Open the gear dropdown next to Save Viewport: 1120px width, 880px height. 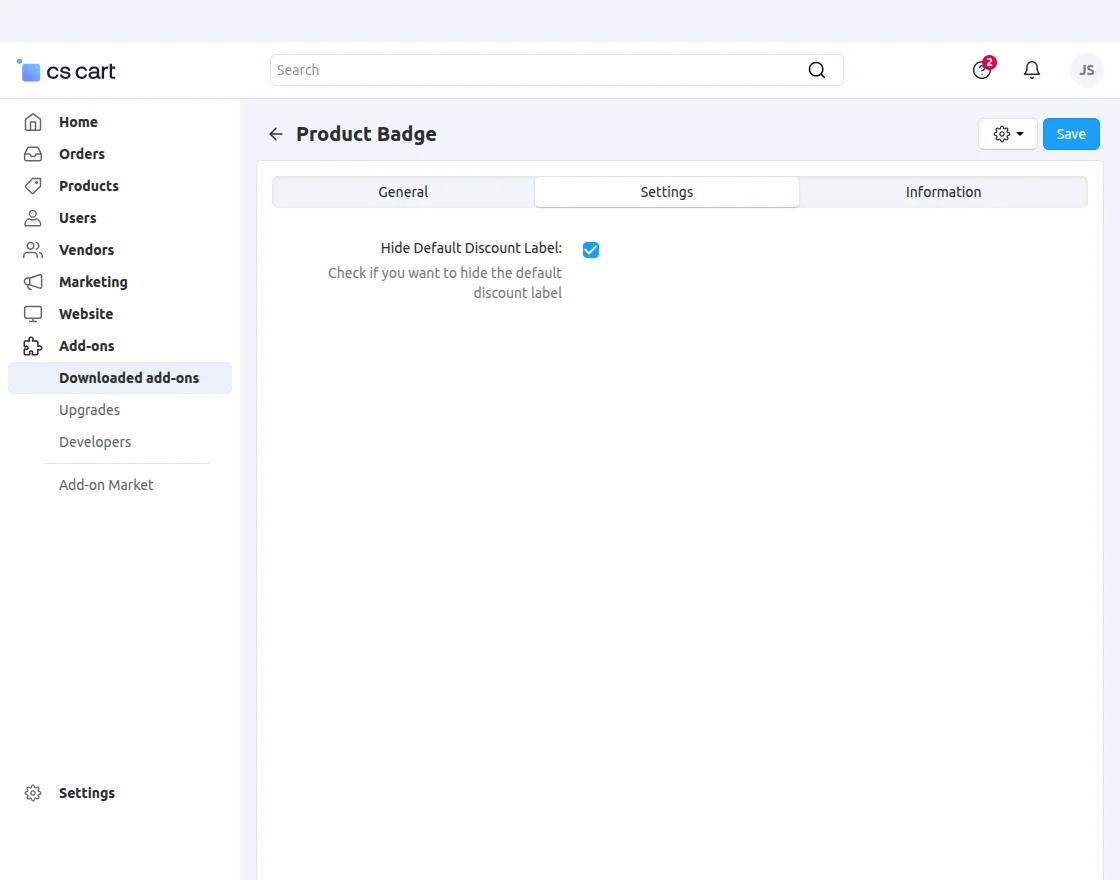click(x=1008, y=134)
